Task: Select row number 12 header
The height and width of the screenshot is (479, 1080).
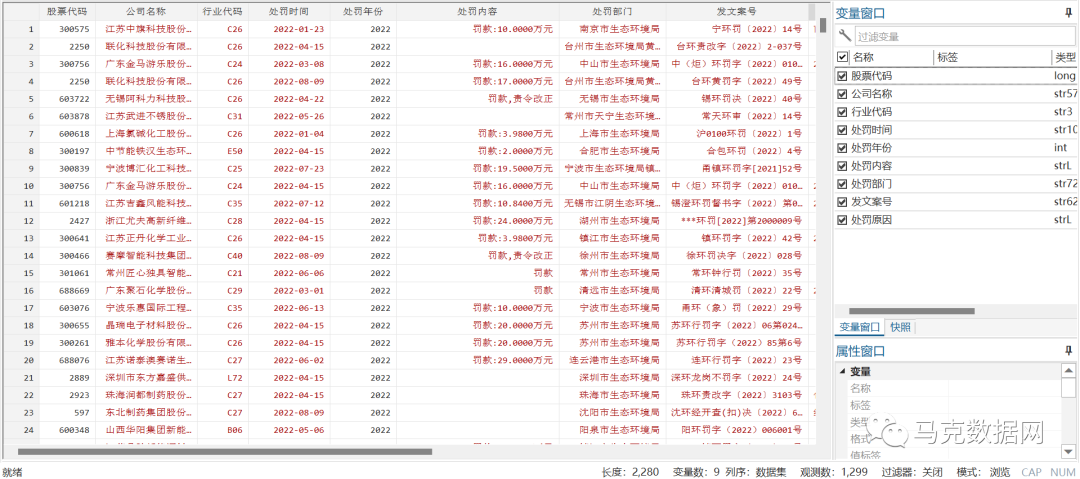Action: tap(21, 221)
